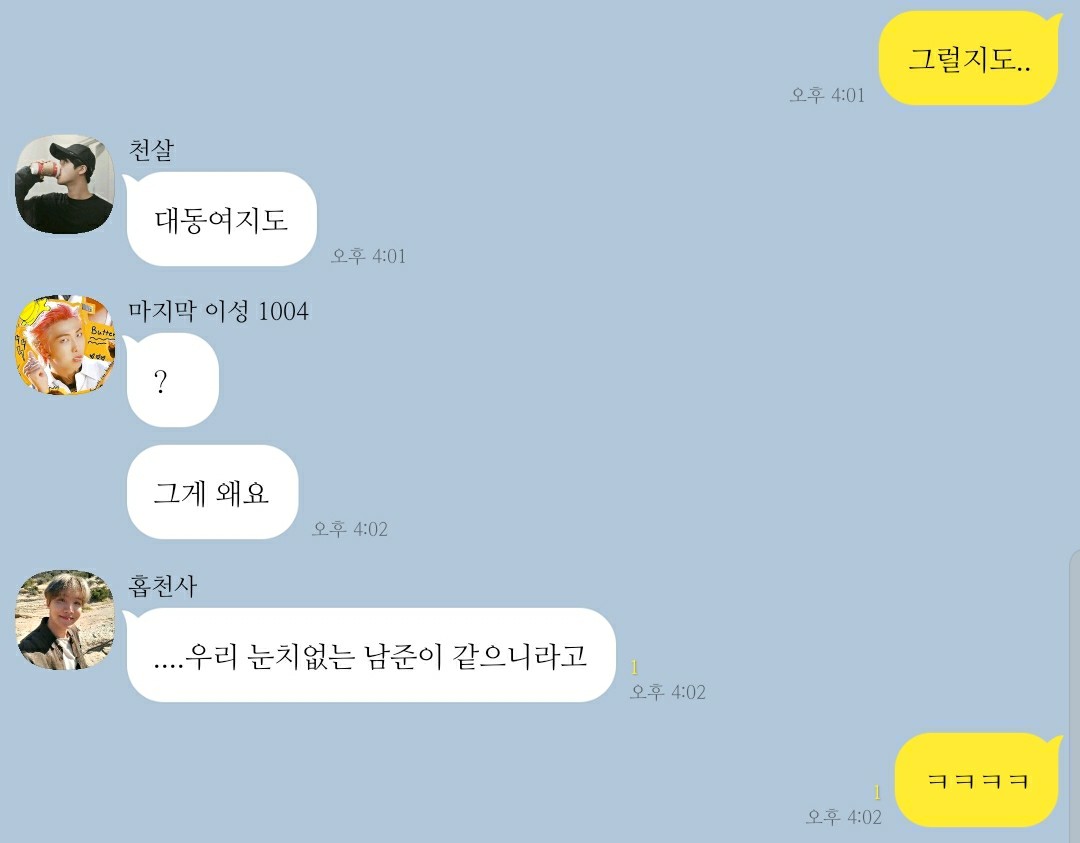The image size is (1080, 843).
Task: Click the 오후 4:02 timestamp beside ㅋㅋㅋㅋ
Action: click(844, 817)
